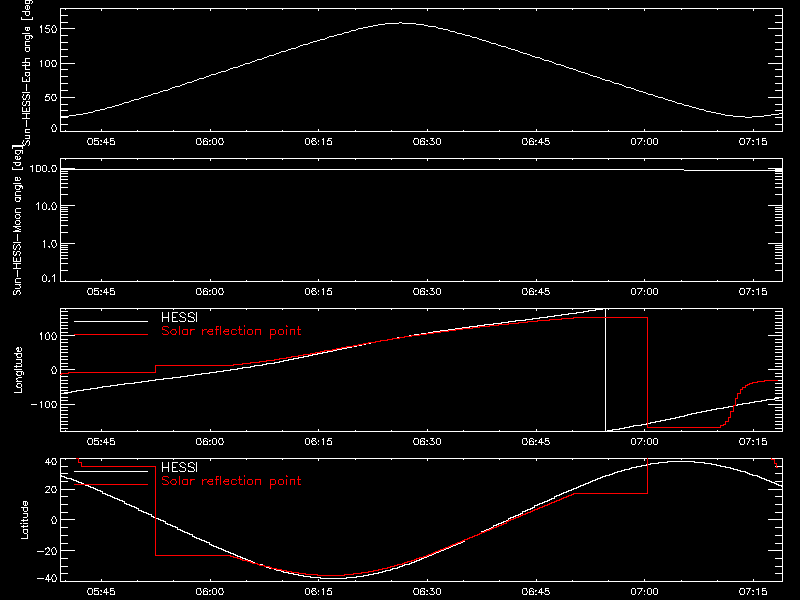The height and width of the screenshot is (600, 800).
Task: Click the 05:45 tick label under the Latitude plot
Action: pos(101,592)
